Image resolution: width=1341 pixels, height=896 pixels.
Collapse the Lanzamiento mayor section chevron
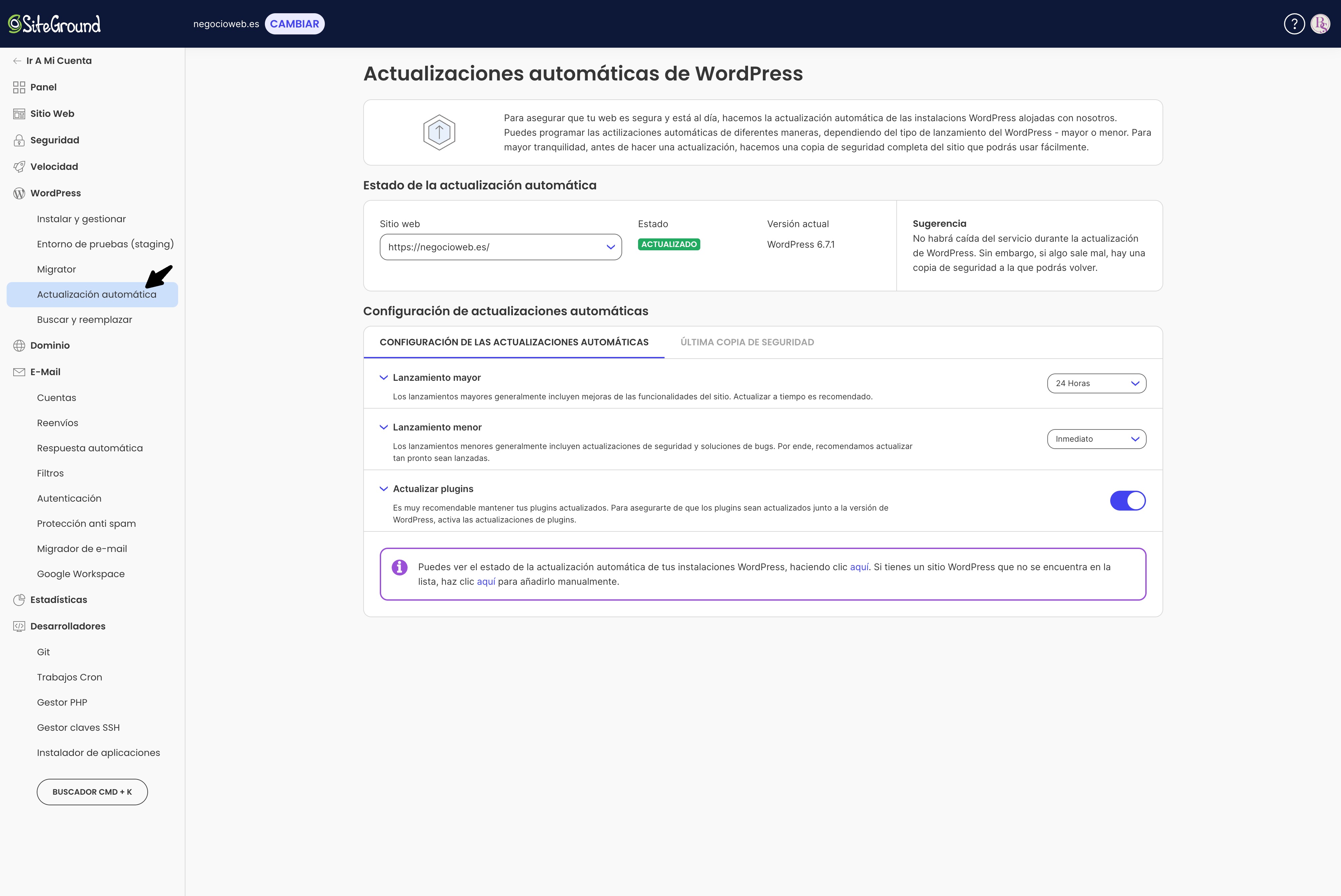[384, 378]
